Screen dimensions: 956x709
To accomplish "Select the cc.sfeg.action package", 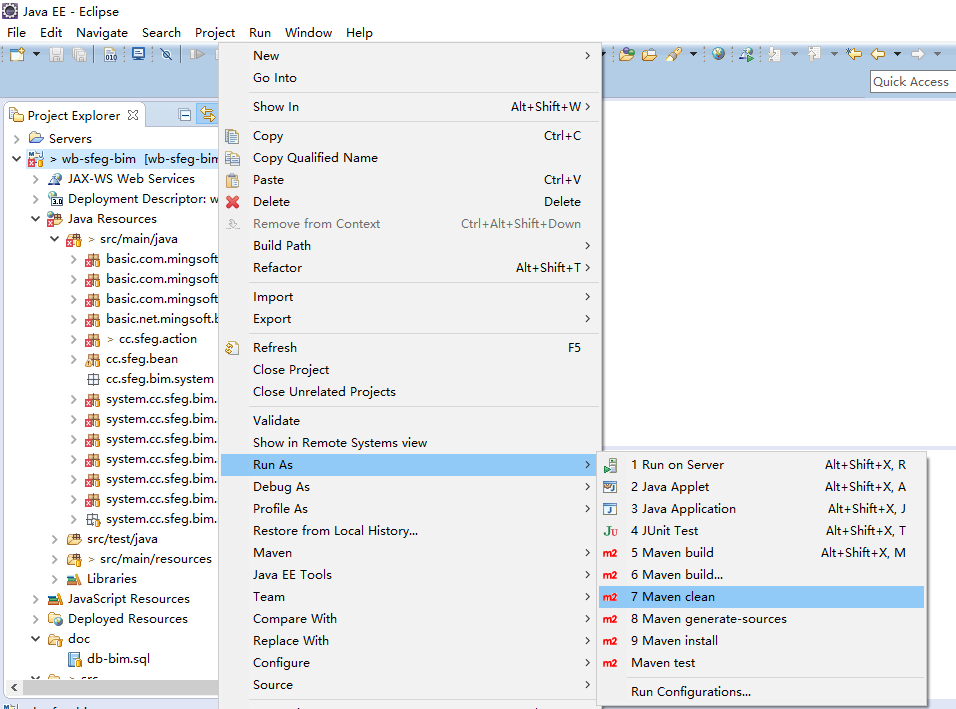I will coord(157,339).
